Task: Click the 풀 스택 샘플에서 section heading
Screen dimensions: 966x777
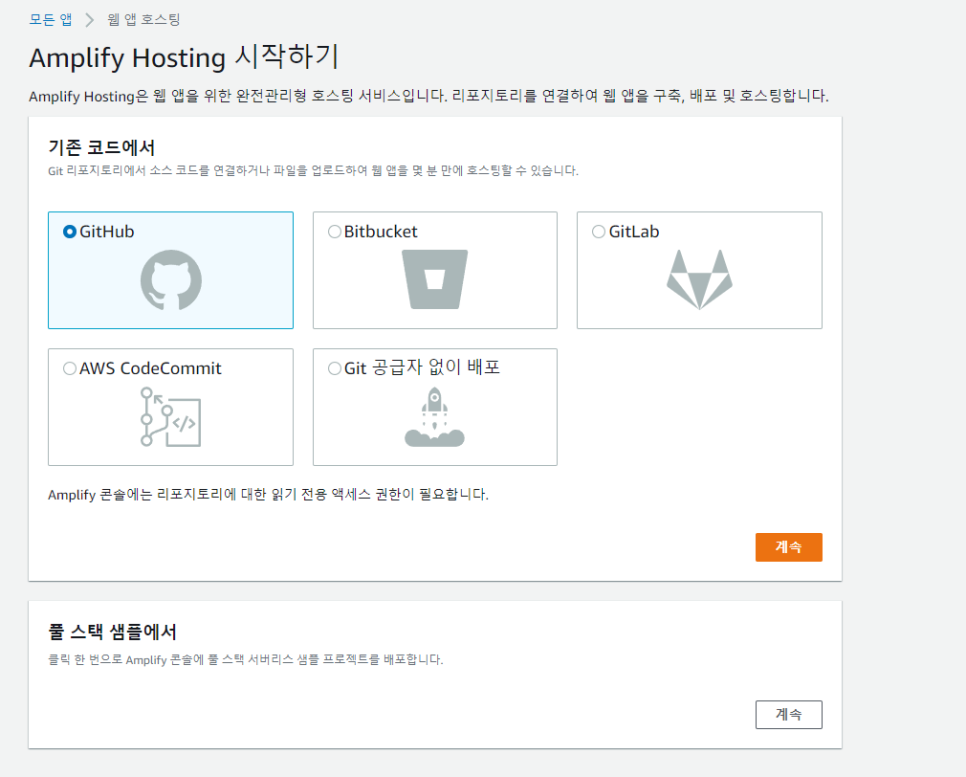Action: (x=112, y=632)
